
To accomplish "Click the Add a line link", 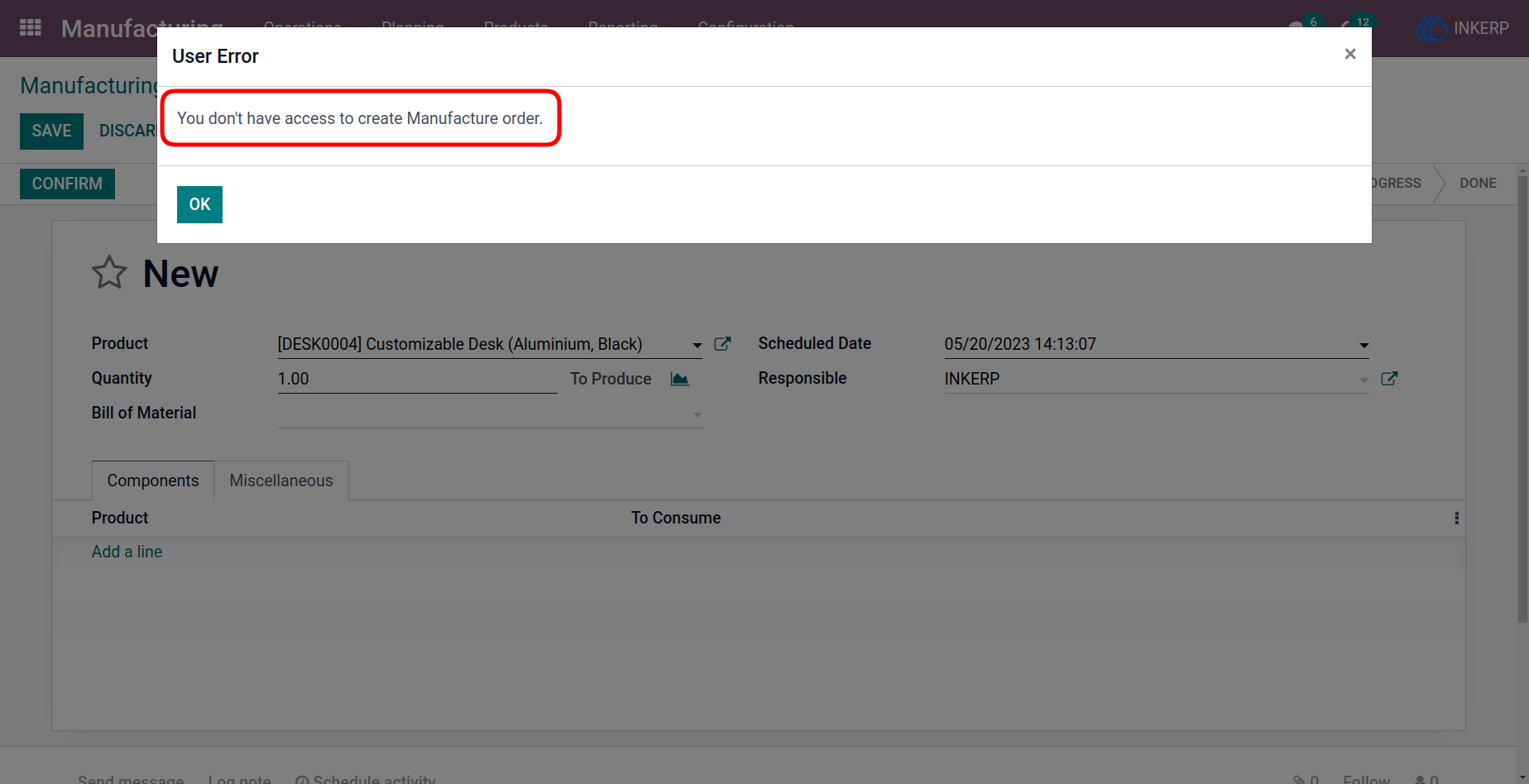I will coord(127,552).
